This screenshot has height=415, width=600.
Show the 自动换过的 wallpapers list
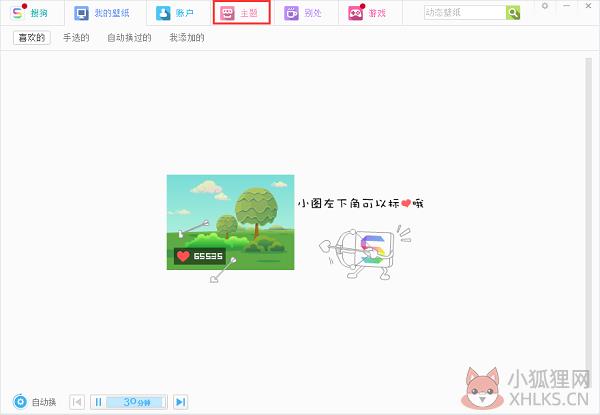tap(129, 37)
